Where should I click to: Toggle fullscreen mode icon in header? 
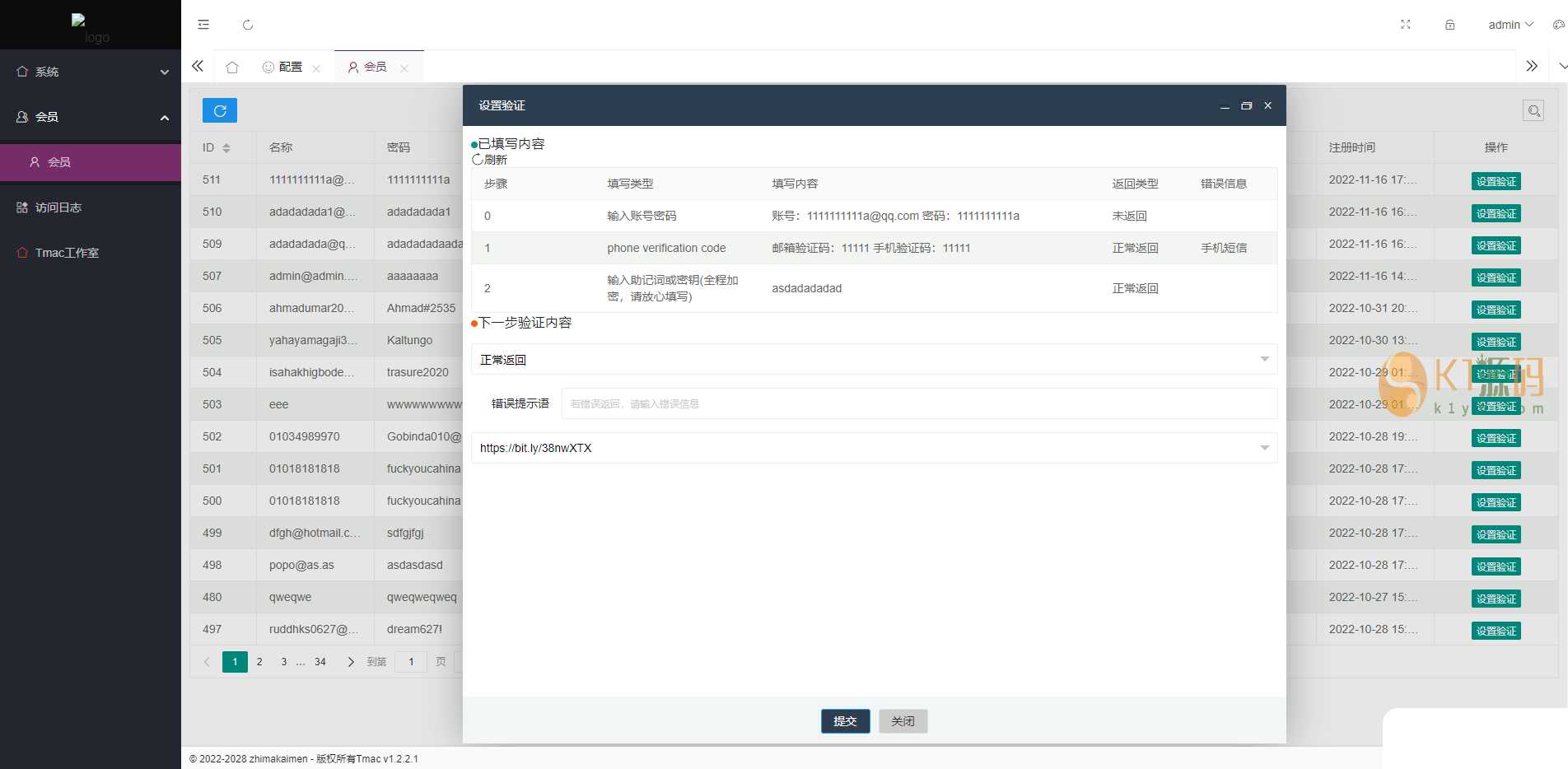point(1406,25)
